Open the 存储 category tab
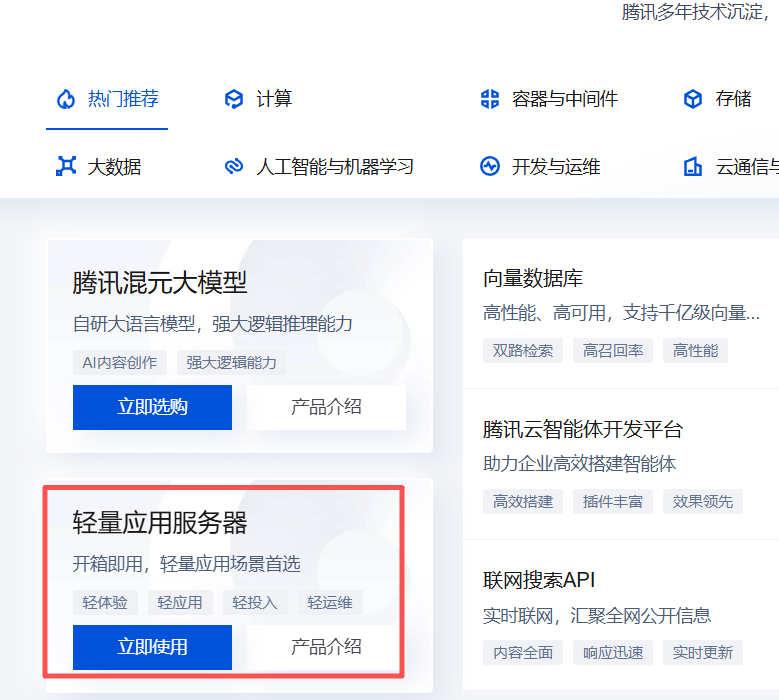 [x=717, y=99]
